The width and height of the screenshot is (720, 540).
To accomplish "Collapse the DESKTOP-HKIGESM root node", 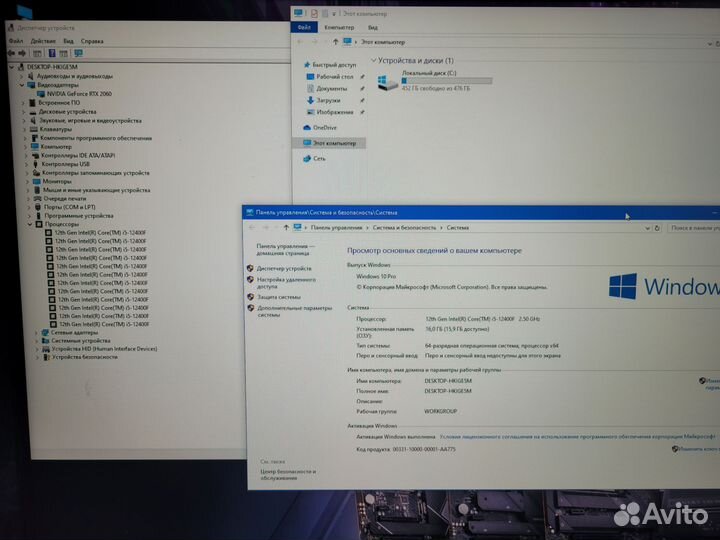I will tap(12, 67).
